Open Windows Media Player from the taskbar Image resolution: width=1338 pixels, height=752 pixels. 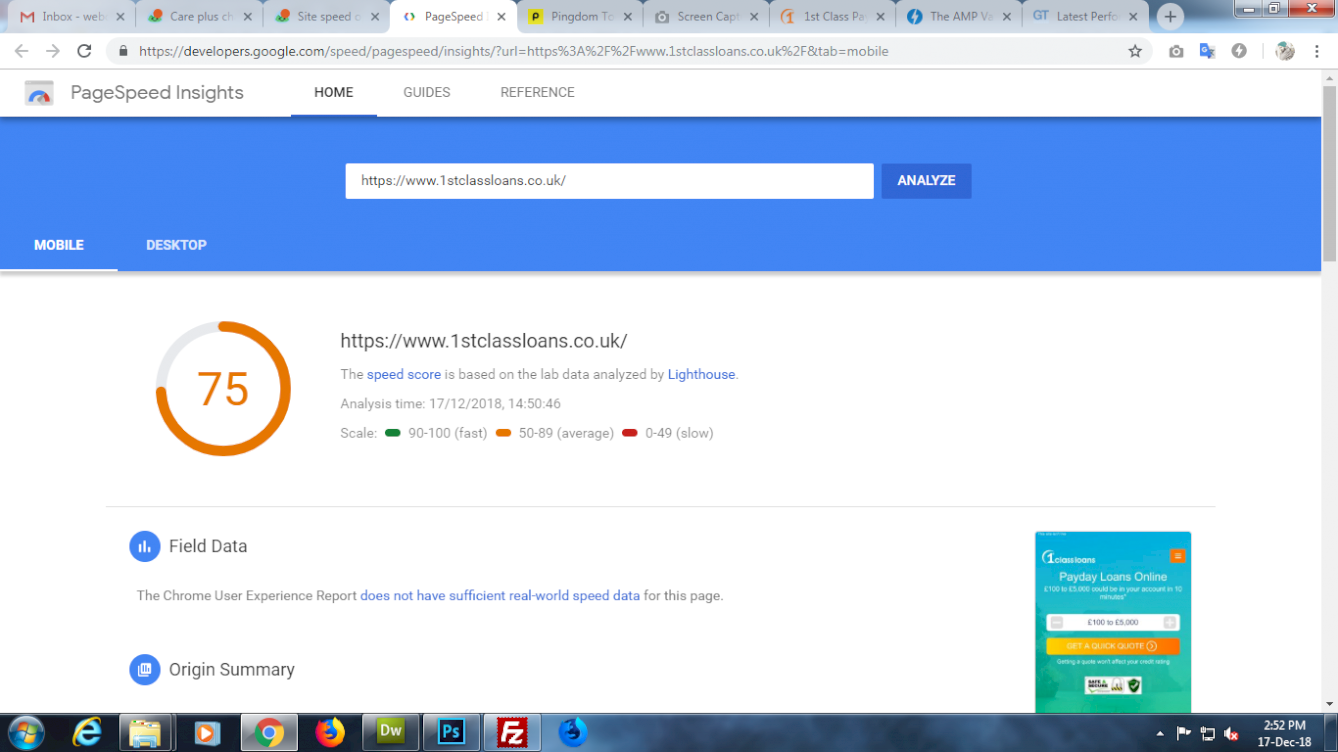(x=207, y=733)
